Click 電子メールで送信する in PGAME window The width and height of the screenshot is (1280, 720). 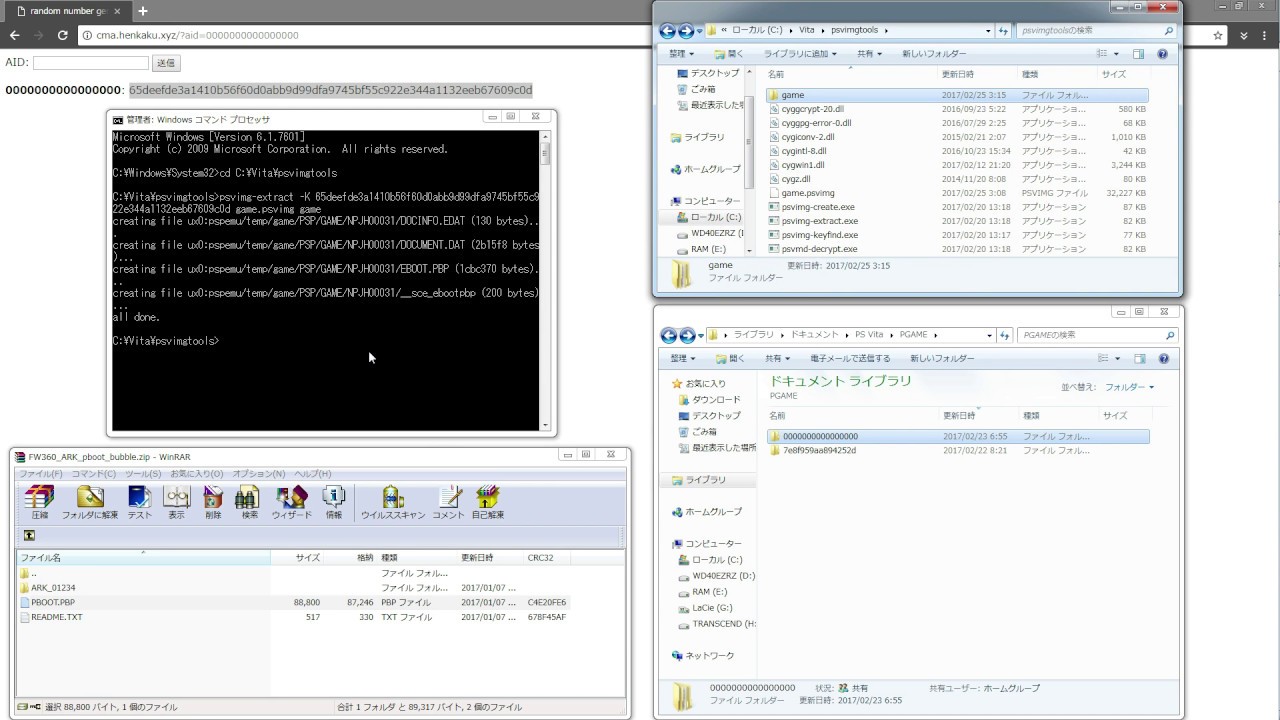point(850,358)
